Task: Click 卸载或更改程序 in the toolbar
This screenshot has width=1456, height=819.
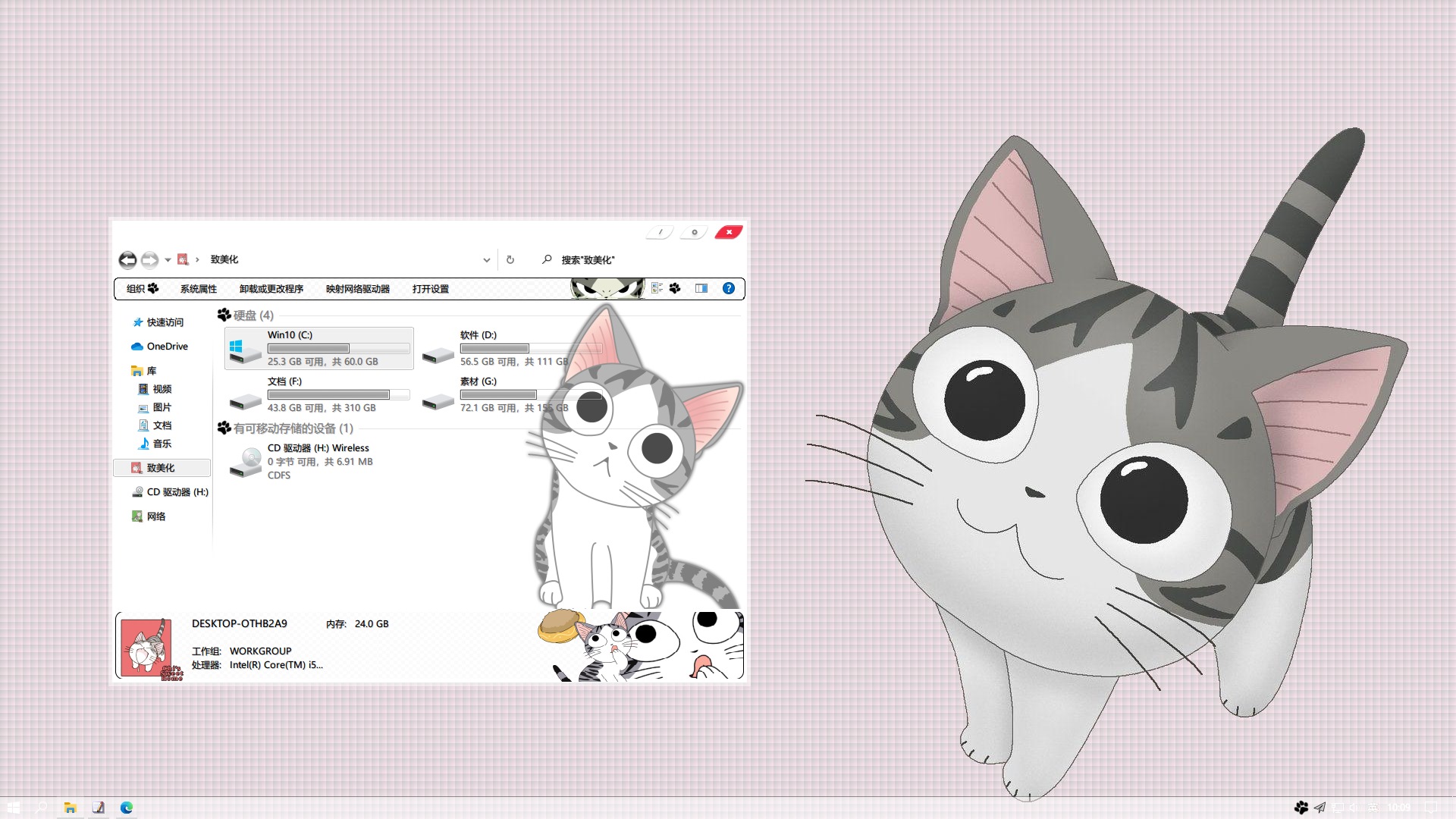Action: [271, 289]
